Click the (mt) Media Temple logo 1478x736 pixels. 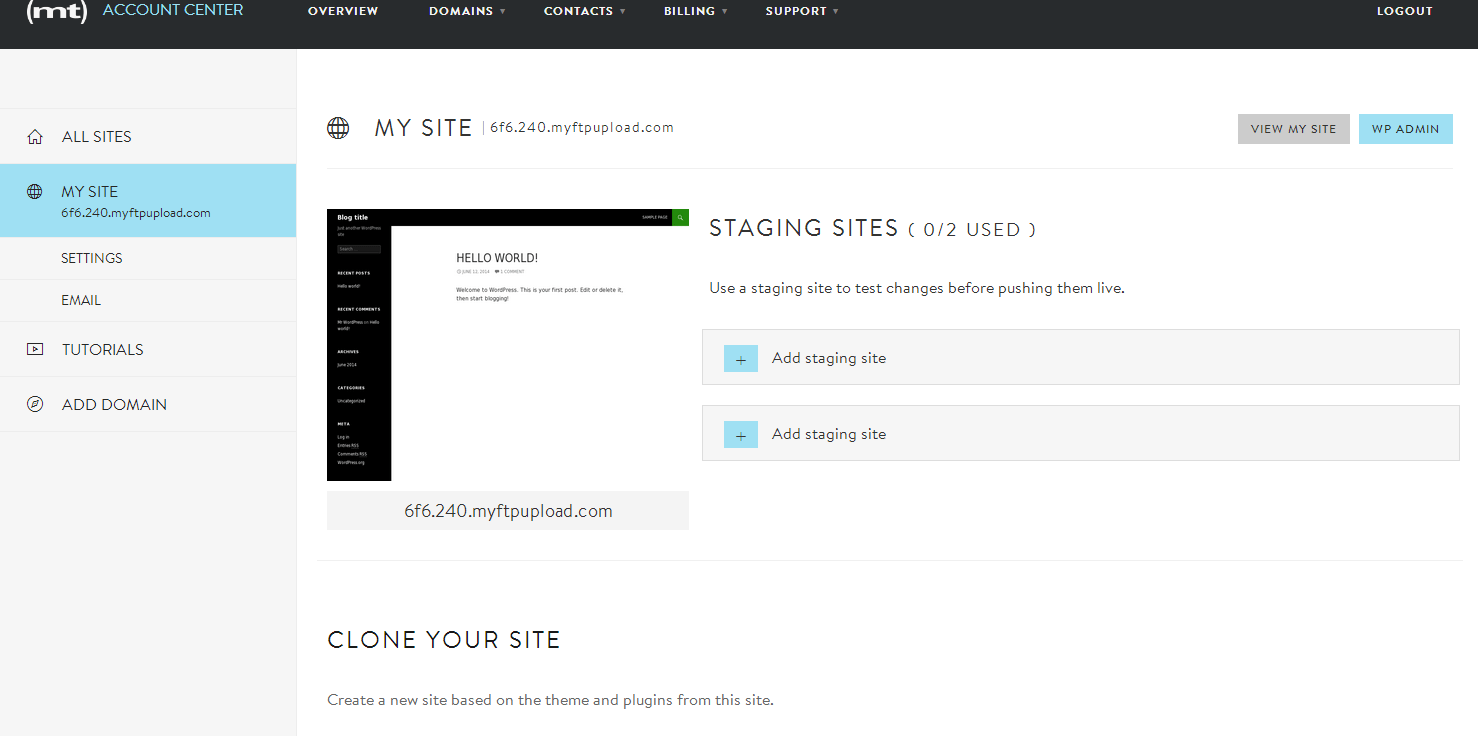tap(57, 11)
